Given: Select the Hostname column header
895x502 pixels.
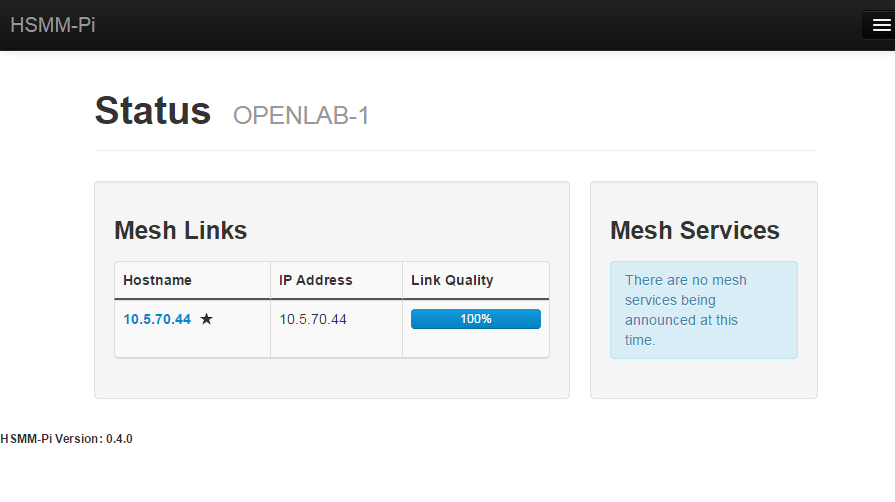Looking at the screenshot, I should click(157, 280).
